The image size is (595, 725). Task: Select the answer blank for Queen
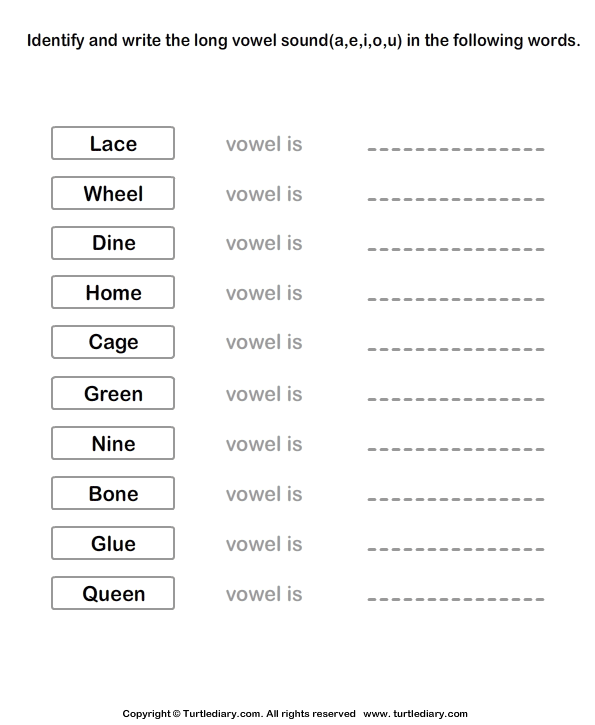click(x=456, y=599)
